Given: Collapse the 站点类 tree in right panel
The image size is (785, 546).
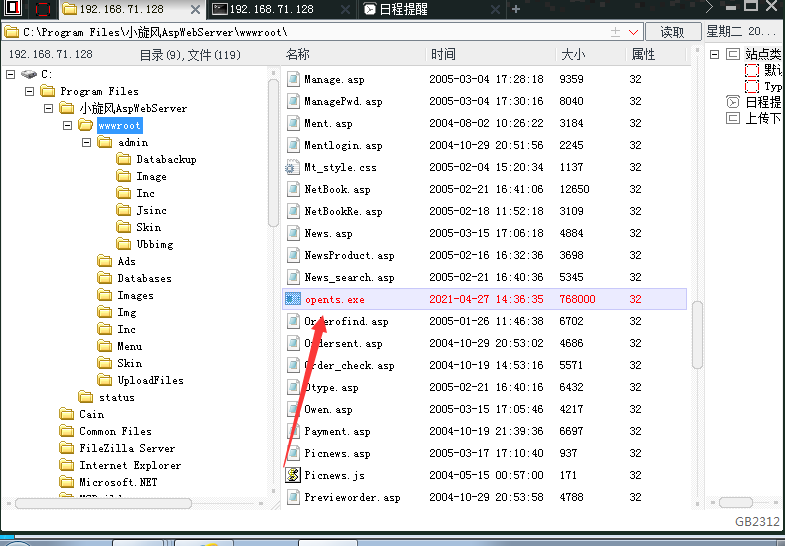Looking at the screenshot, I should click(714, 54).
